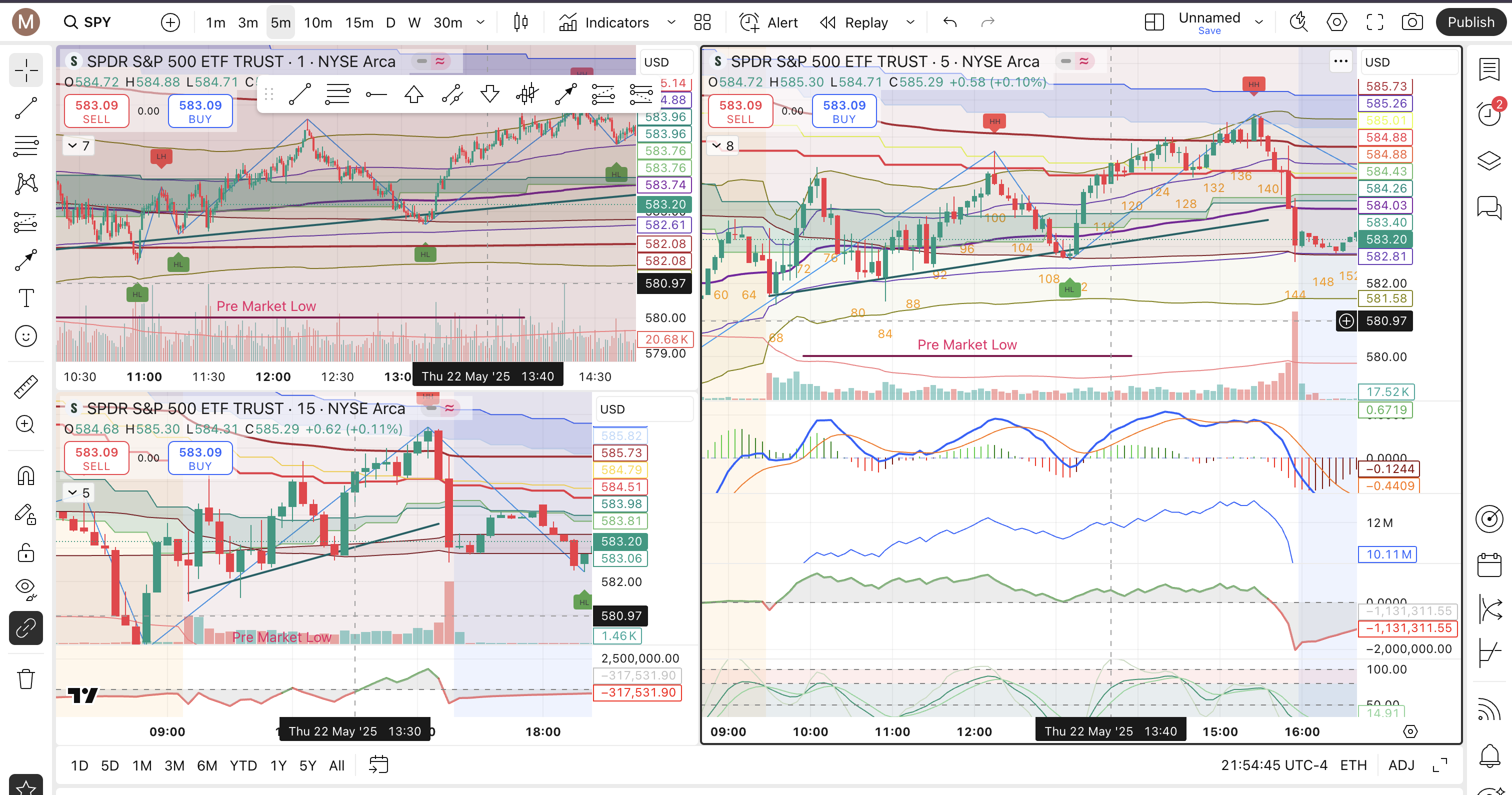Toggle the favorites star toolbar button
The height and width of the screenshot is (795, 1512).
pos(26,785)
